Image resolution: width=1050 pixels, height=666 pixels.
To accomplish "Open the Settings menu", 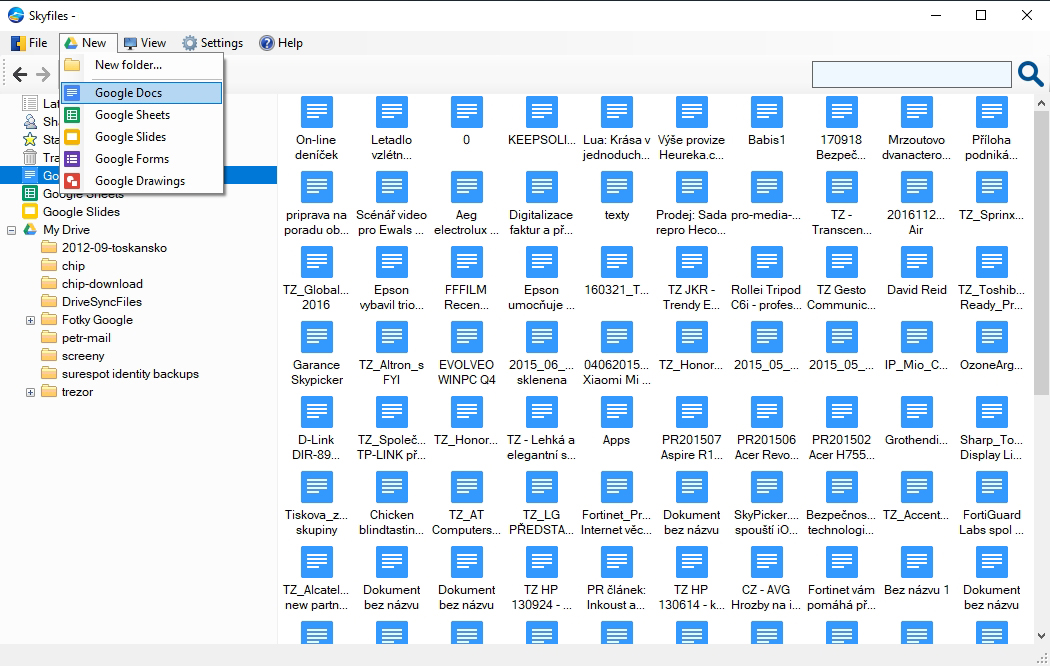I will point(212,43).
